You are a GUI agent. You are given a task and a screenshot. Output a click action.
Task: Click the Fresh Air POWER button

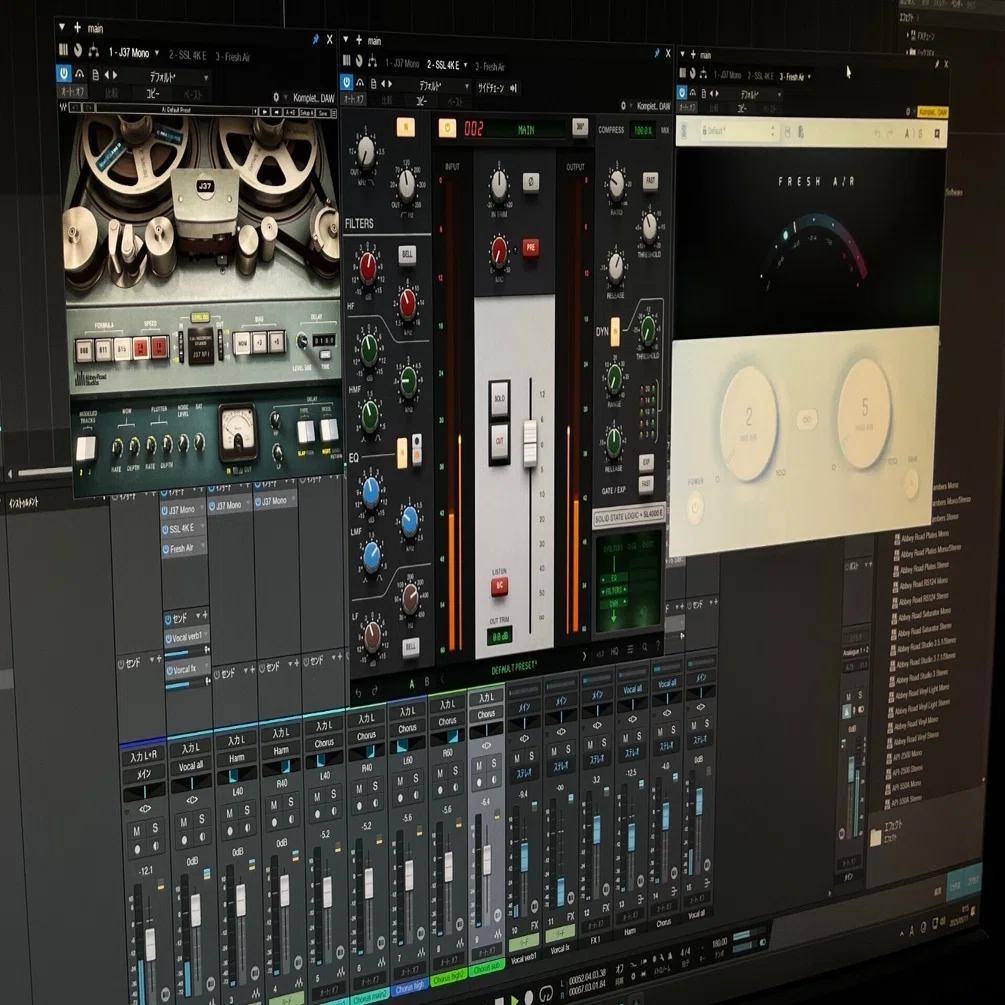695,506
